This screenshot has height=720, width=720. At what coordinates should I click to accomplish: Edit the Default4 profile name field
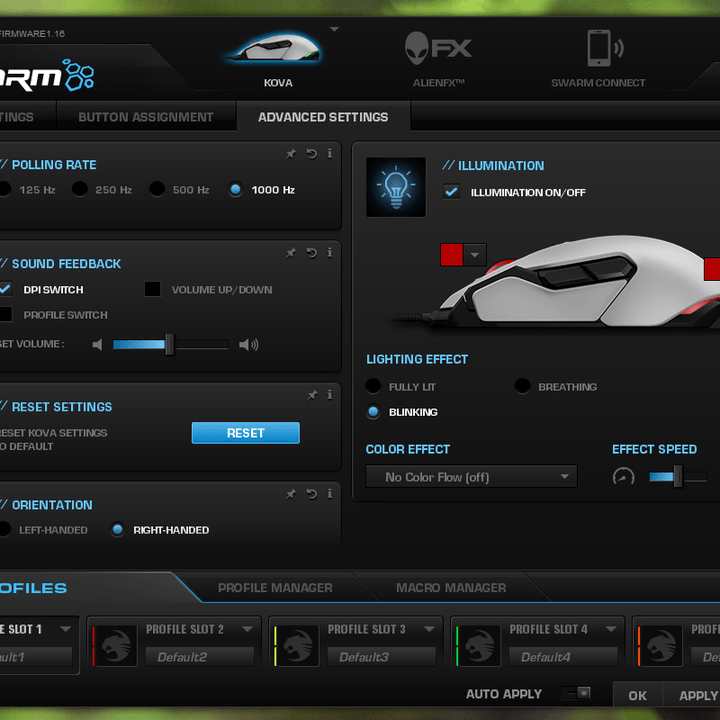[563, 657]
